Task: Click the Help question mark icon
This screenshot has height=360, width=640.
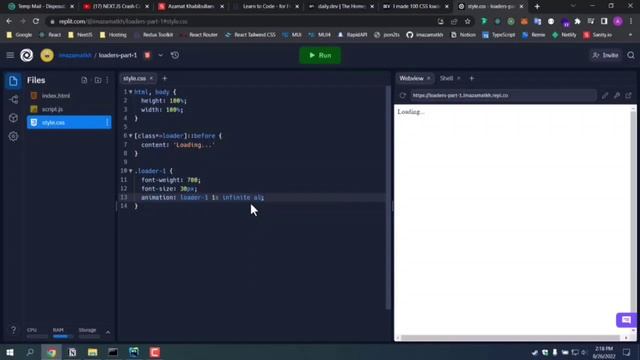Action: point(13,329)
